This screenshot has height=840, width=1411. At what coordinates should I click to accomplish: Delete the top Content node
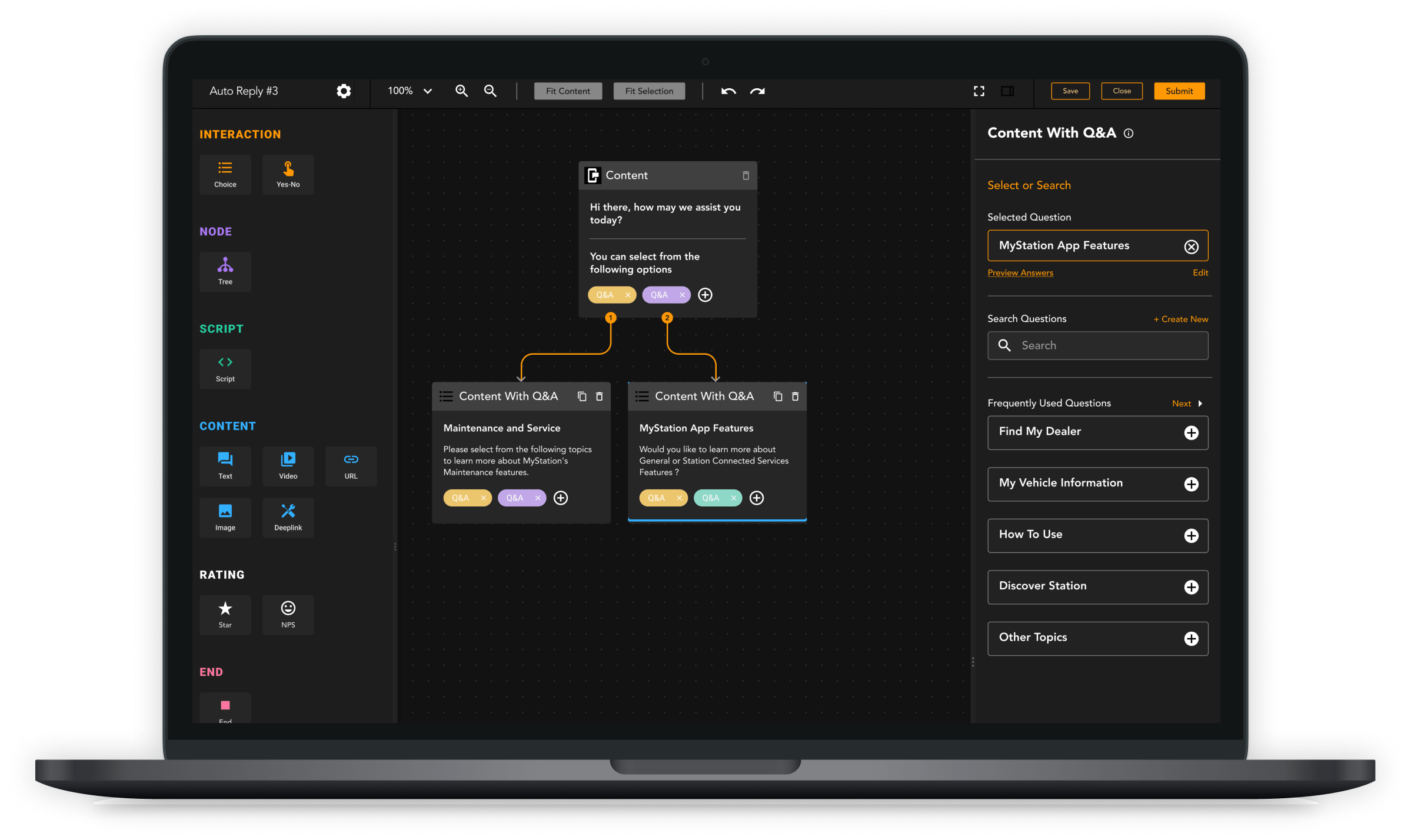coord(746,175)
